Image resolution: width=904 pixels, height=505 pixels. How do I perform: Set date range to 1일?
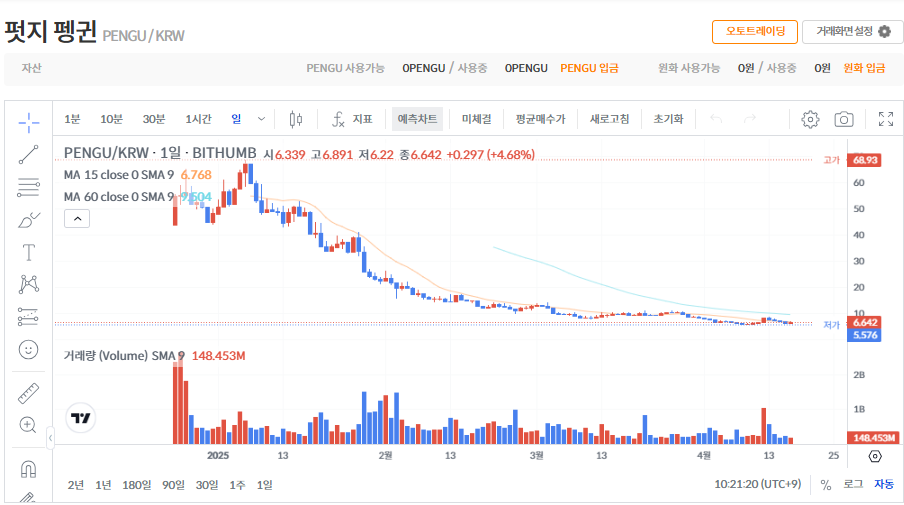click(x=265, y=485)
